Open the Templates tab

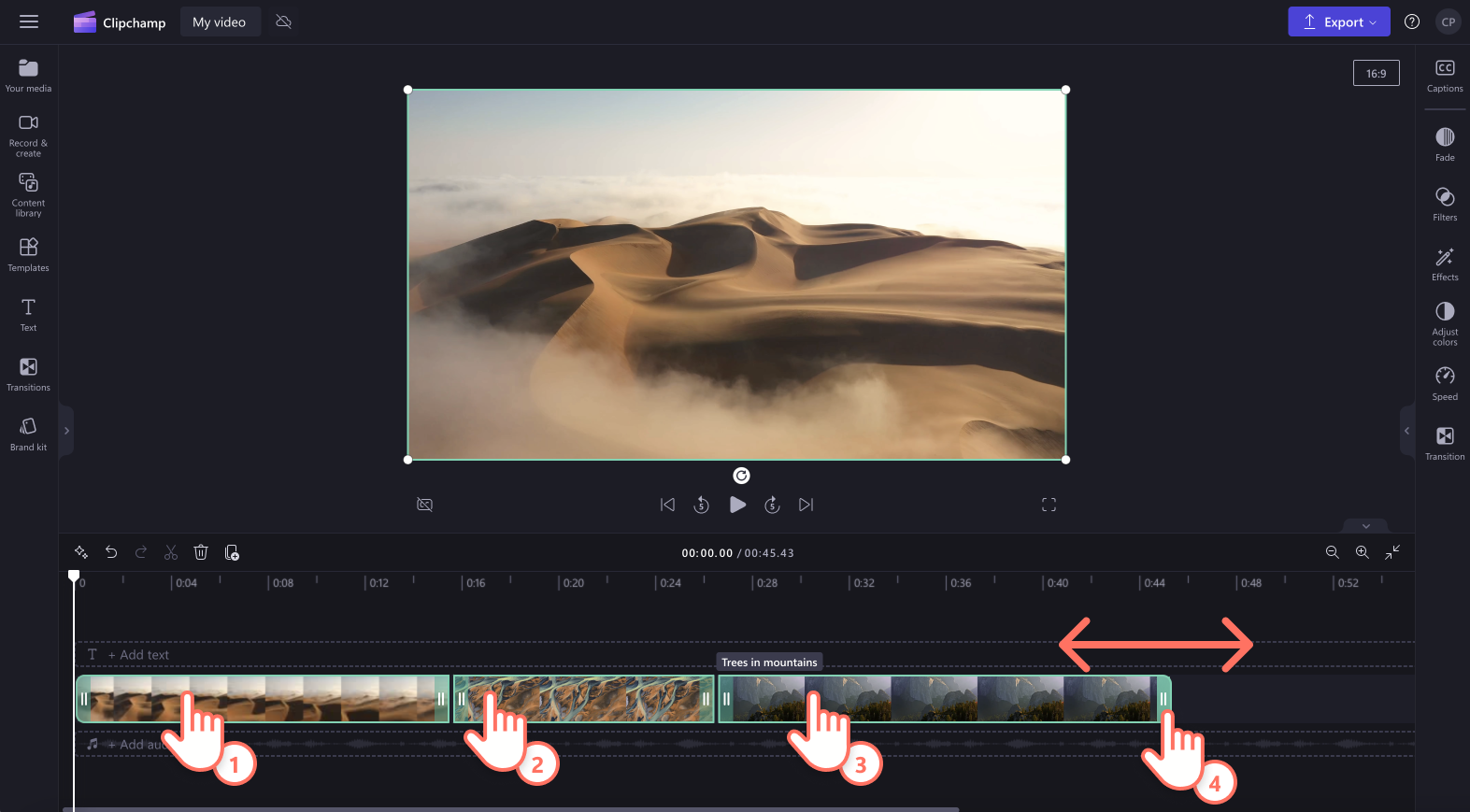pyautogui.click(x=29, y=254)
